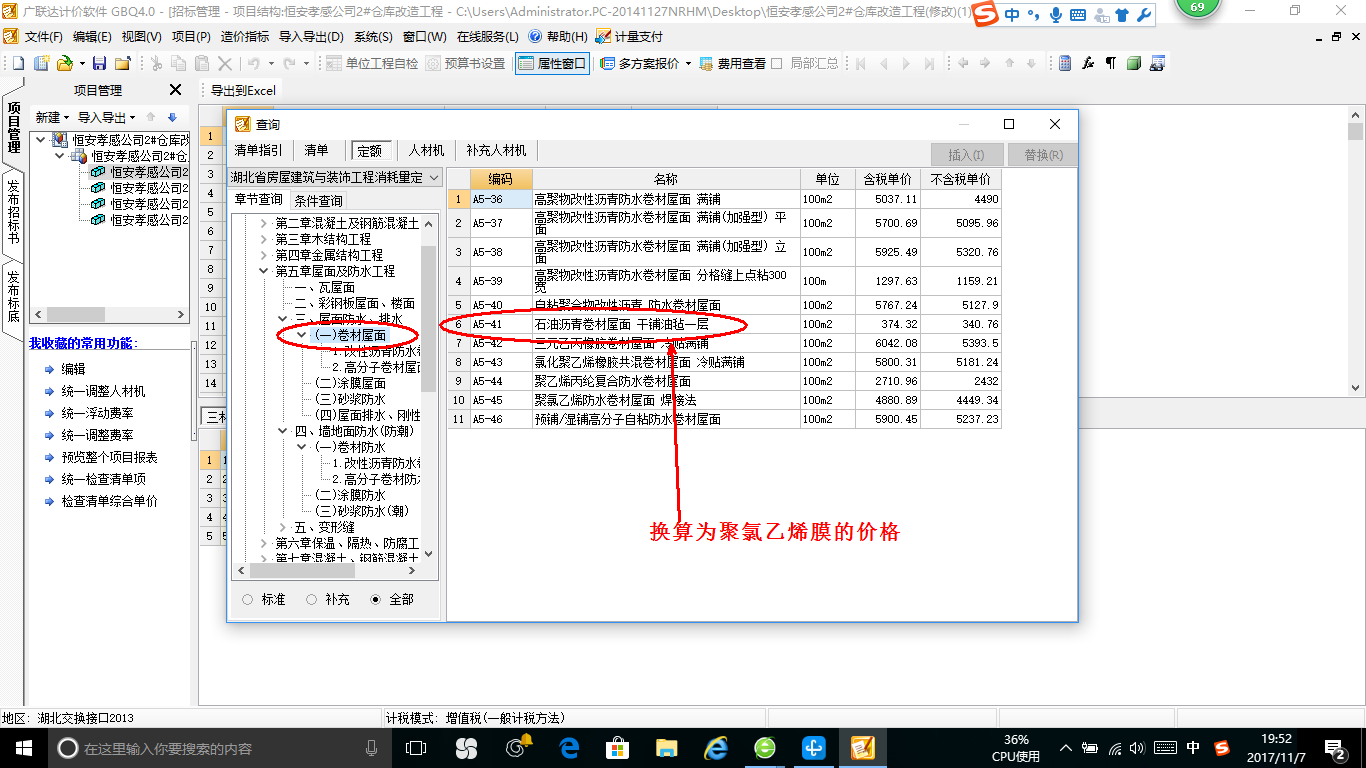The height and width of the screenshot is (768, 1366).
Task: Open the 新建 dropdown in project panel
Action: tap(52, 117)
